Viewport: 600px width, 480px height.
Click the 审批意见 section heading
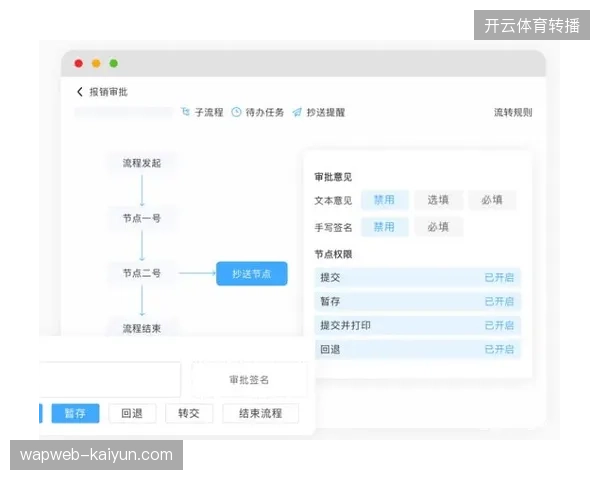click(x=333, y=177)
